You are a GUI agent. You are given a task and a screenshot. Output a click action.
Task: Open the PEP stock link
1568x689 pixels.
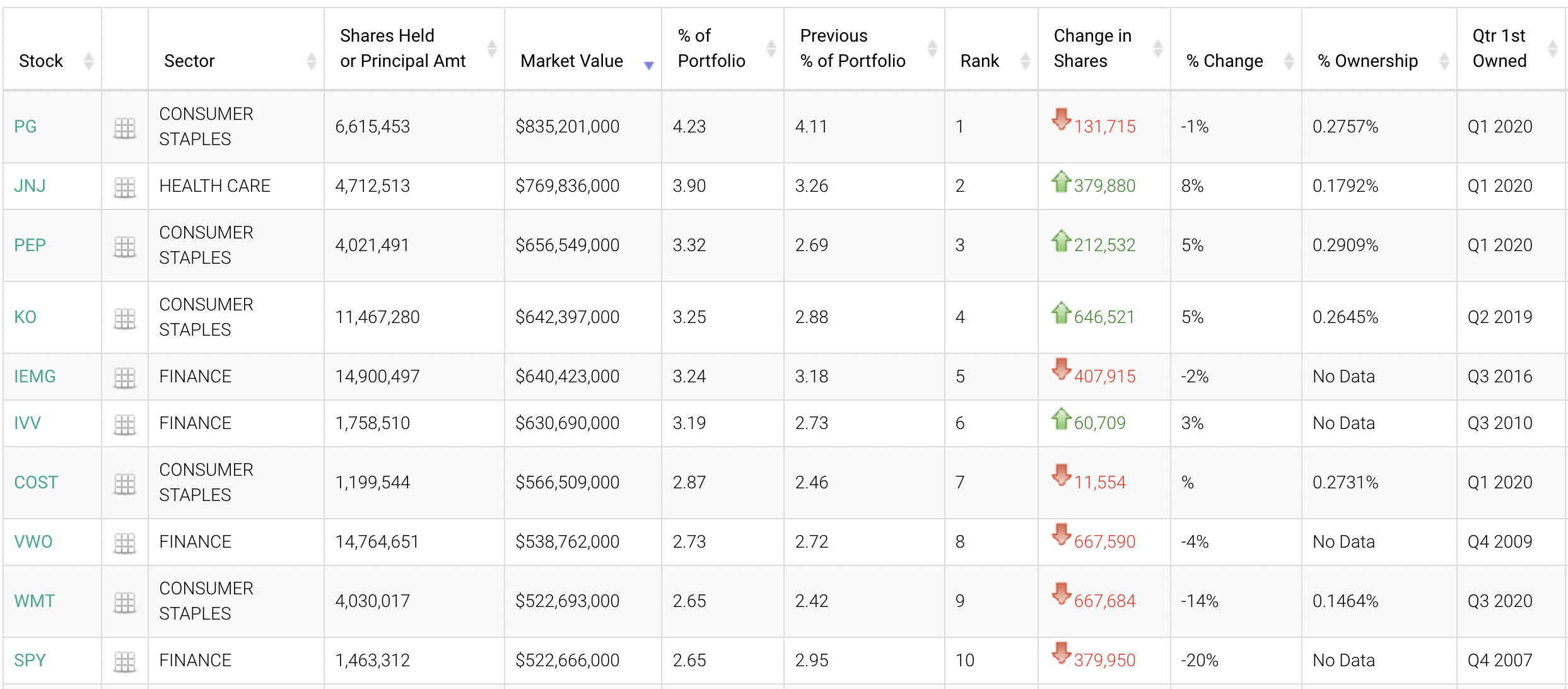pyautogui.click(x=30, y=245)
